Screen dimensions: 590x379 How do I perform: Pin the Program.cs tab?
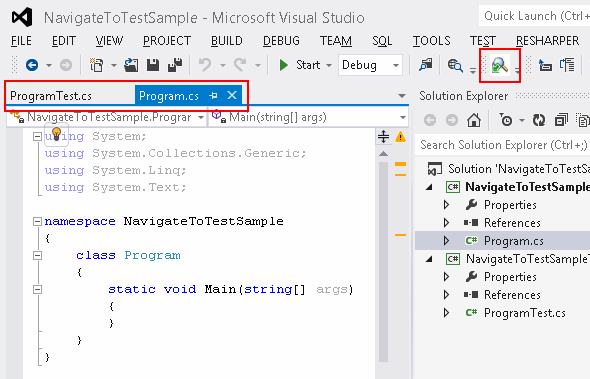point(213,96)
